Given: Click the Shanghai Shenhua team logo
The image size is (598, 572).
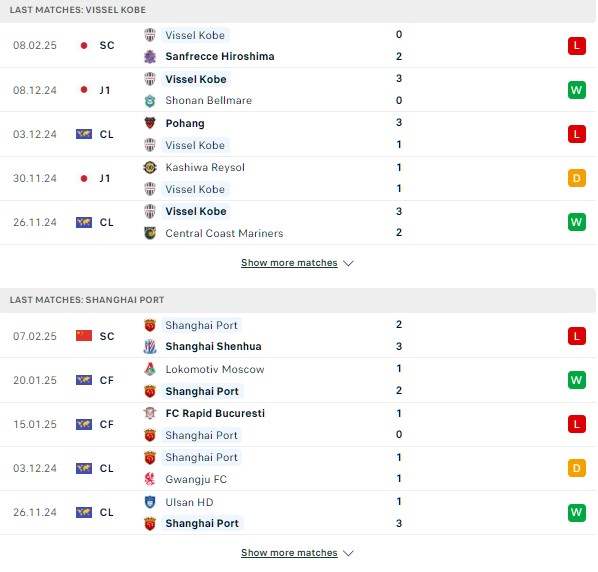Looking at the screenshot, I should point(150,346).
